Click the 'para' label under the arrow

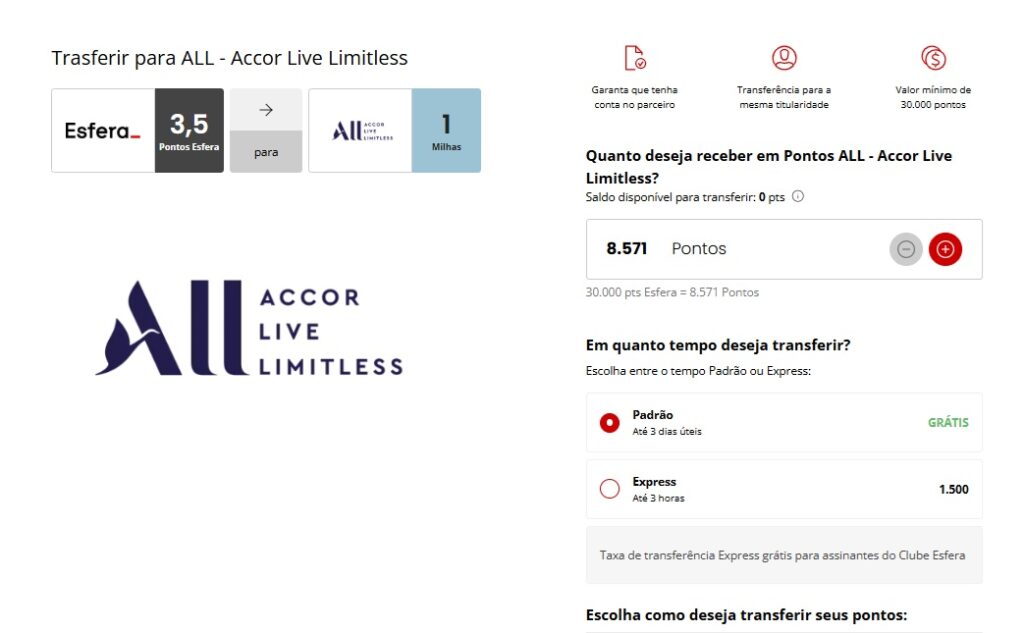tap(266, 152)
